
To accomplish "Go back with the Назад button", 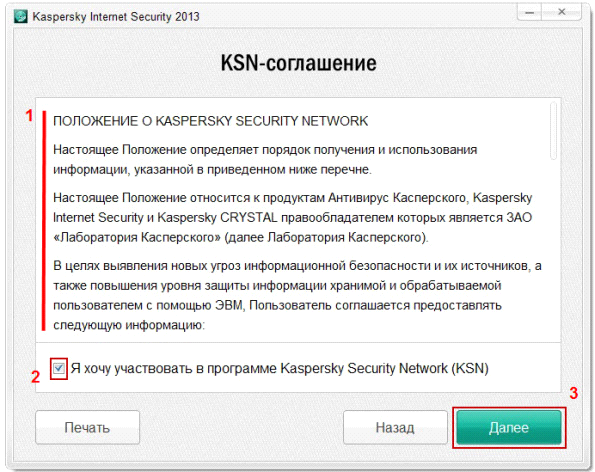I will [x=395, y=427].
